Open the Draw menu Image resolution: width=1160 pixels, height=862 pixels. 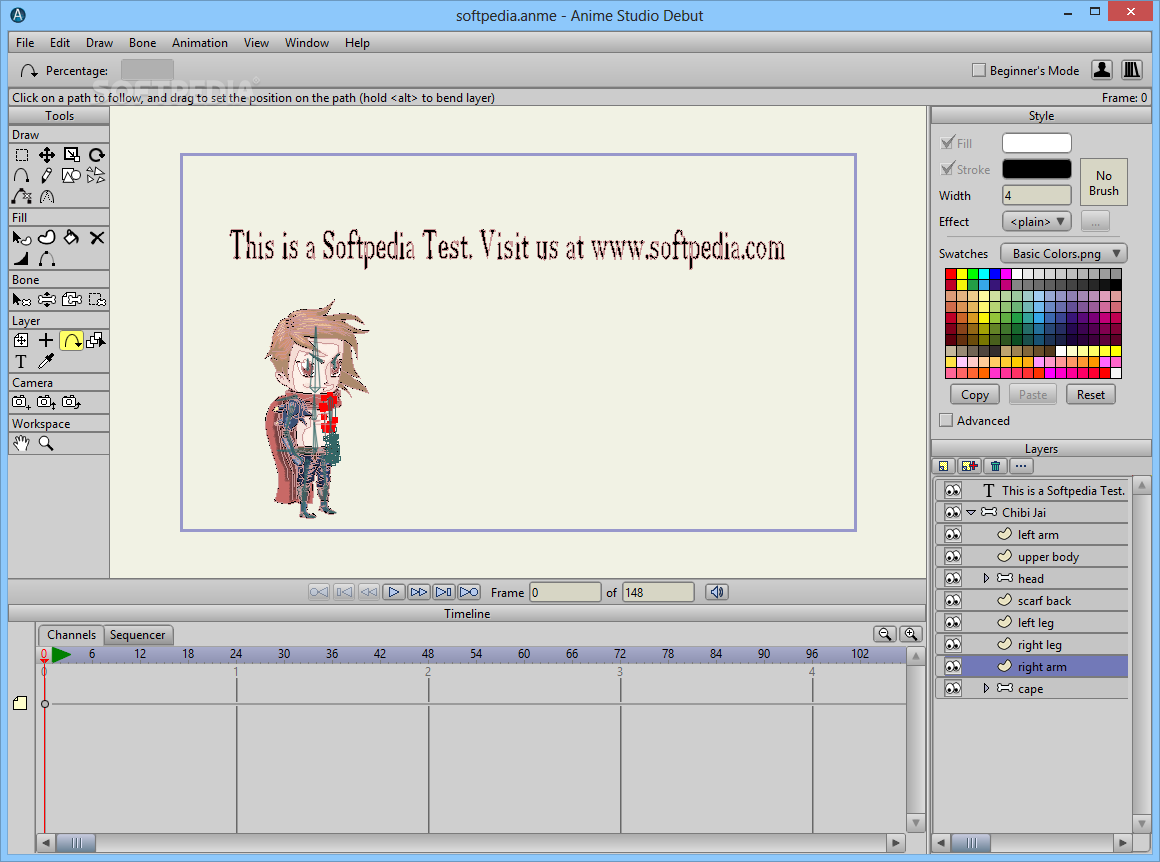tap(99, 43)
